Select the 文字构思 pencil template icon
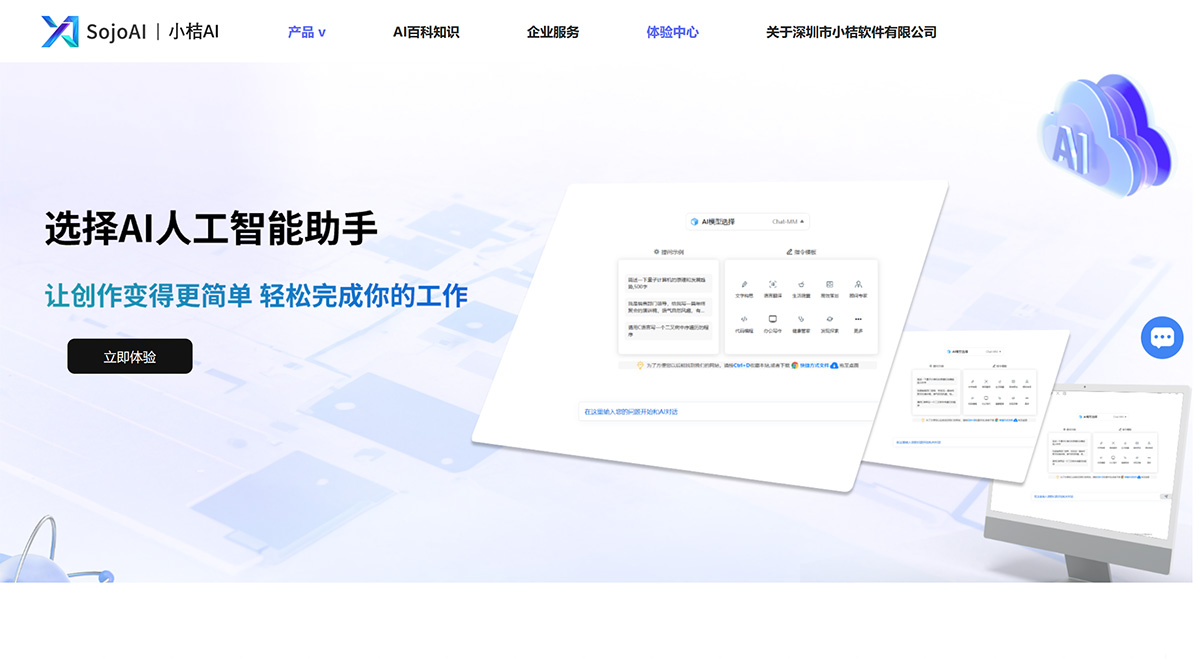This screenshot has width=1200, height=659. click(x=743, y=285)
